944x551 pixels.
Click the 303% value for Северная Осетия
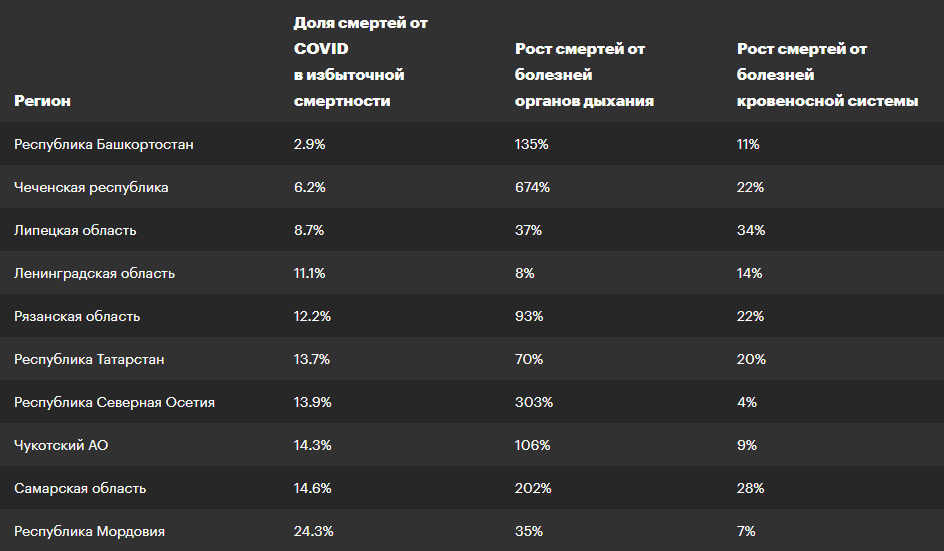(x=533, y=402)
